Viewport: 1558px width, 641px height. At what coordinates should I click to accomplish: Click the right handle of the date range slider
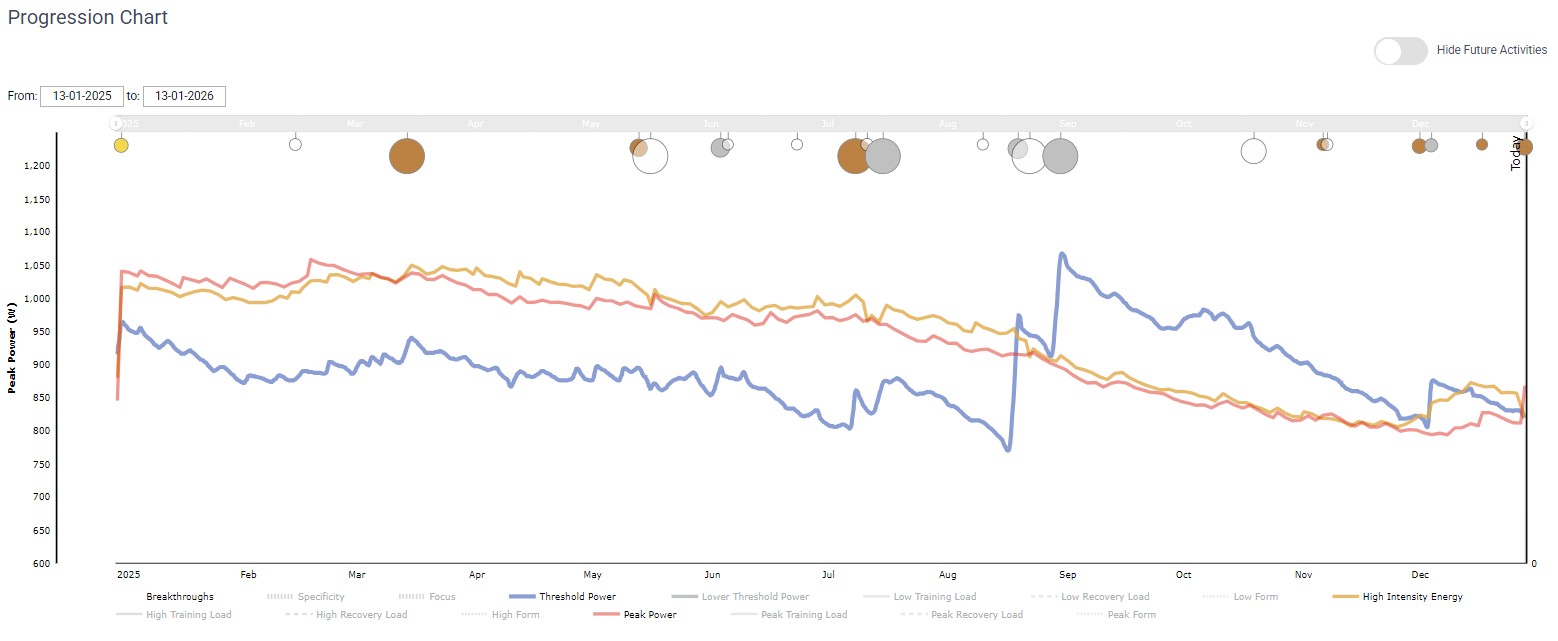(1526, 123)
